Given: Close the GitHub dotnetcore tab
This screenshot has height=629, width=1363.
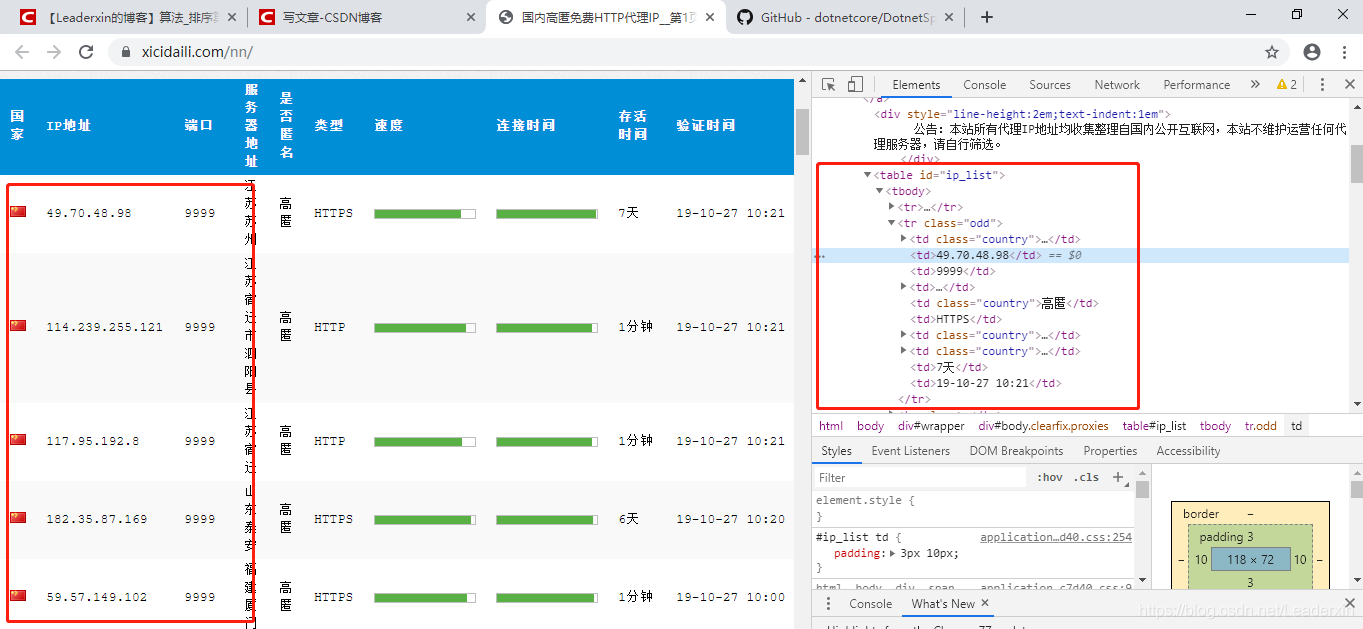Looking at the screenshot, I should point(949,18).
